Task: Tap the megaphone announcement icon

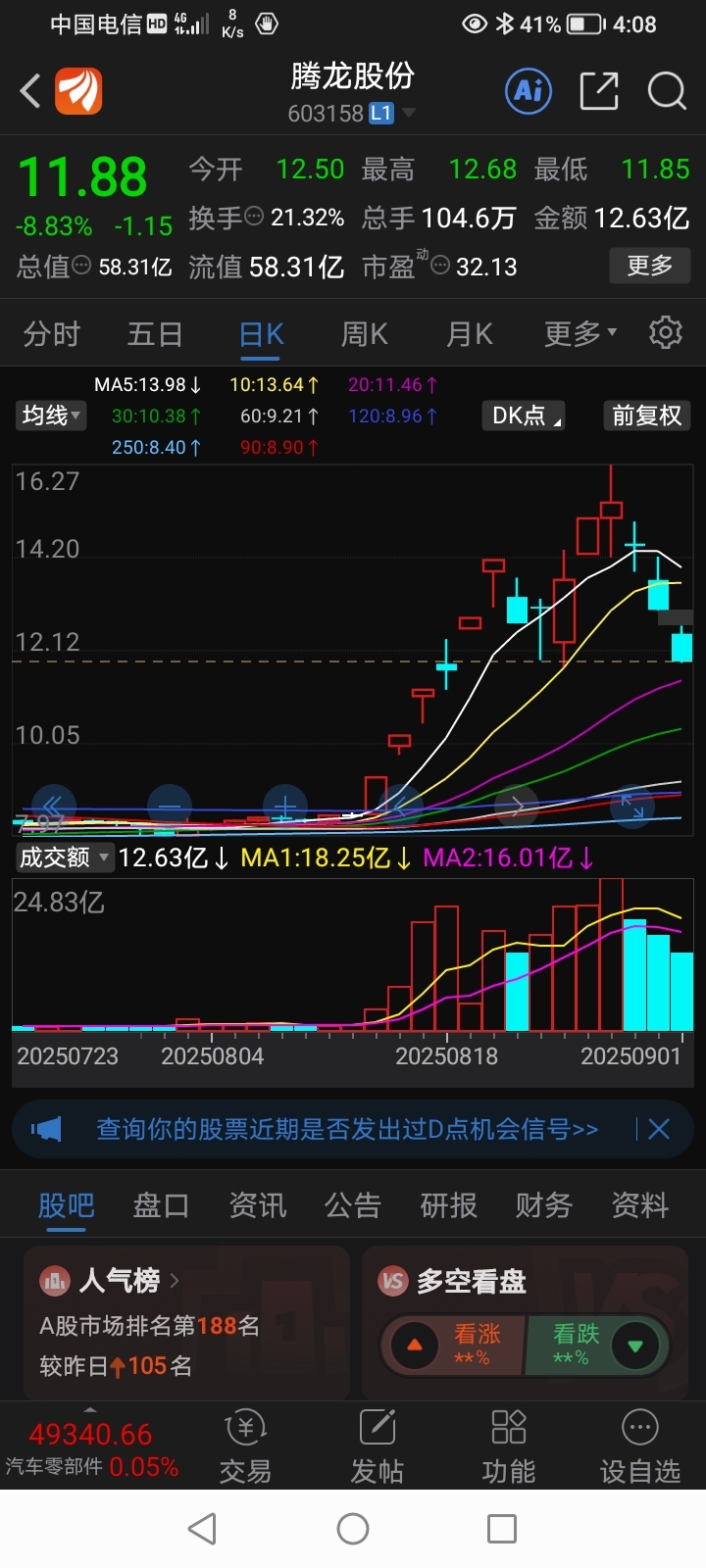Action: click(45, 1129)
